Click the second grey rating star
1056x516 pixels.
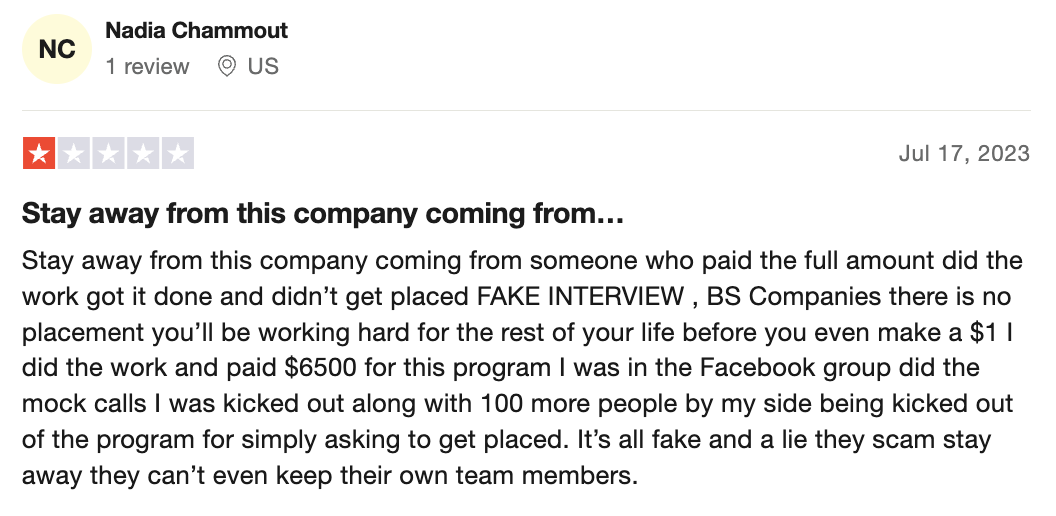[x=74, y=153]
